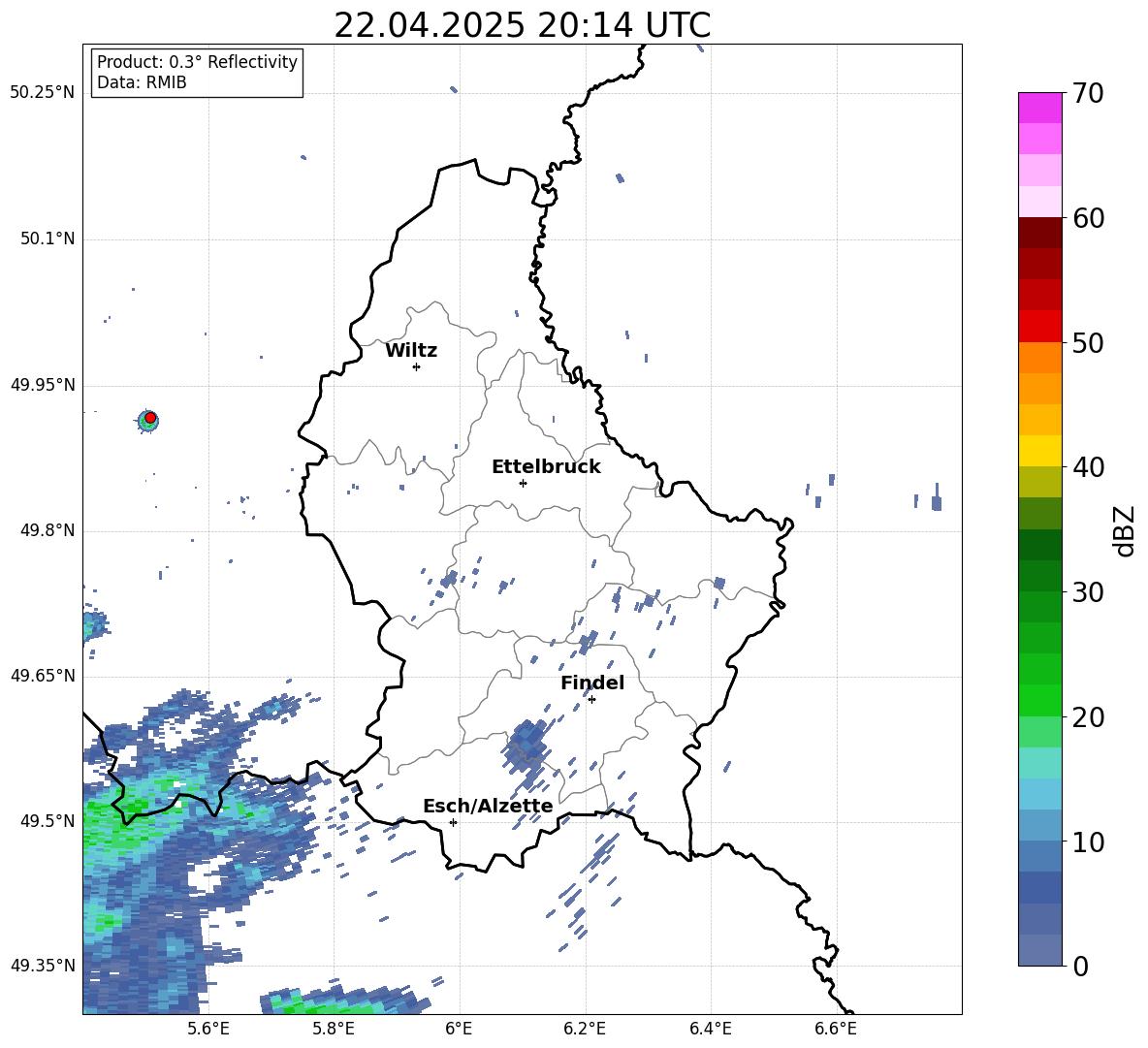This screenshot has width=1148, height=1048.
Task: Select the Findel station label
Action: (592, 683)
